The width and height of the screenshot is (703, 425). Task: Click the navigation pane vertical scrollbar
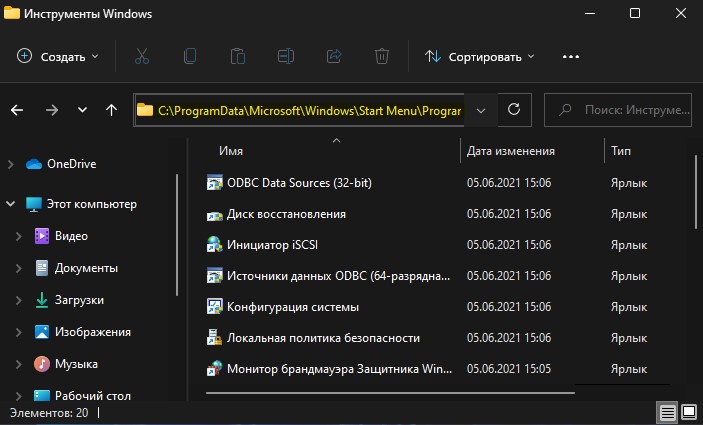[x=177, y=235]
